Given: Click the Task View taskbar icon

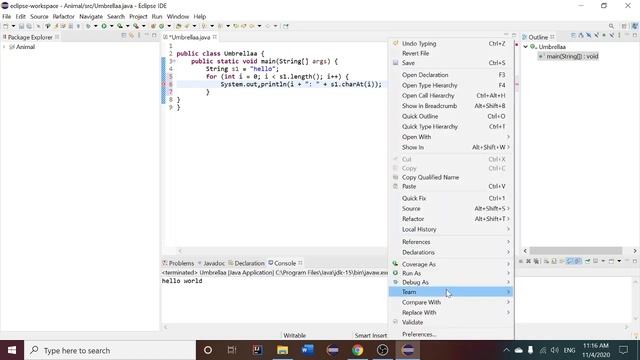Looking at the screenshot, I should coord(232,350).
